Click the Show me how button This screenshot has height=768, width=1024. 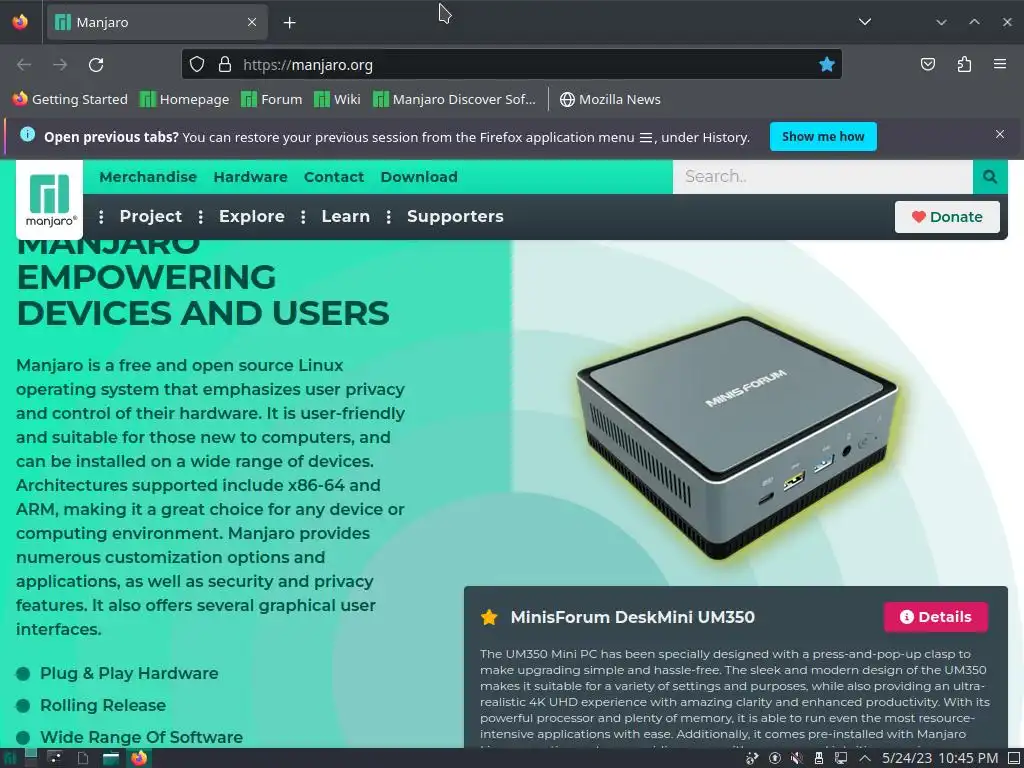[x=823, y=136]
